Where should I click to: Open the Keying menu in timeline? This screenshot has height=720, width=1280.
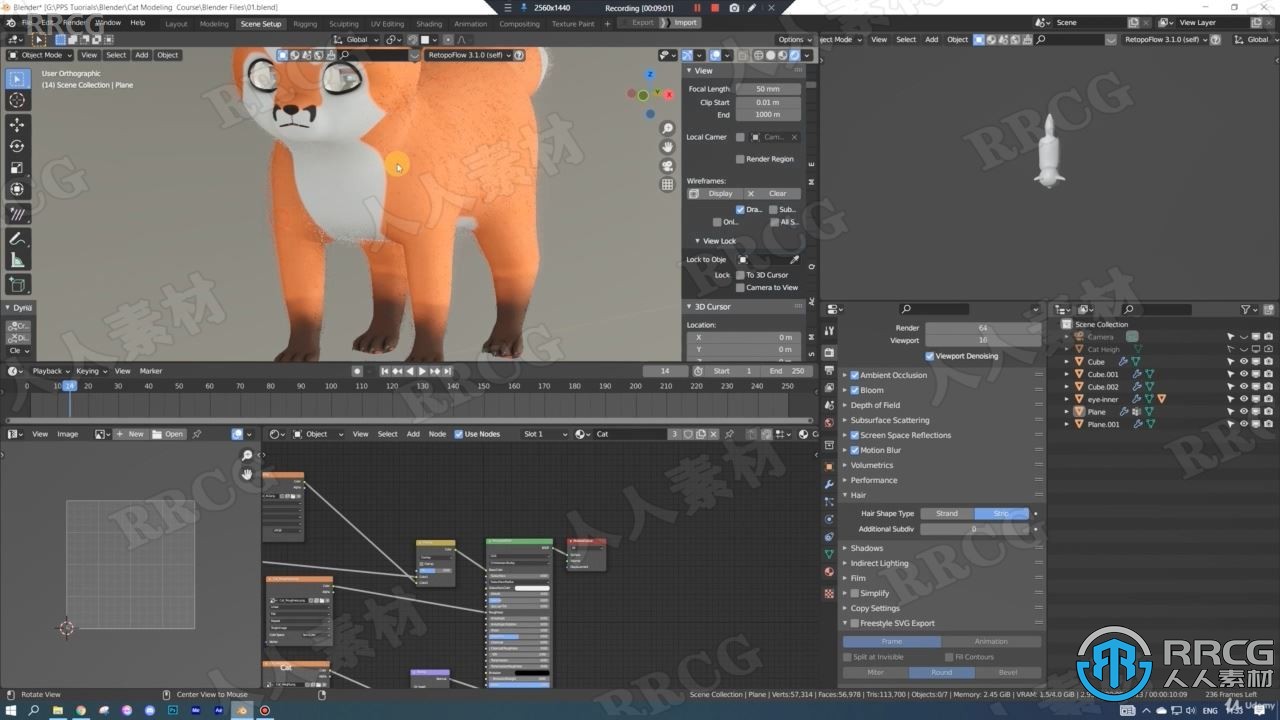click(91, 371)
